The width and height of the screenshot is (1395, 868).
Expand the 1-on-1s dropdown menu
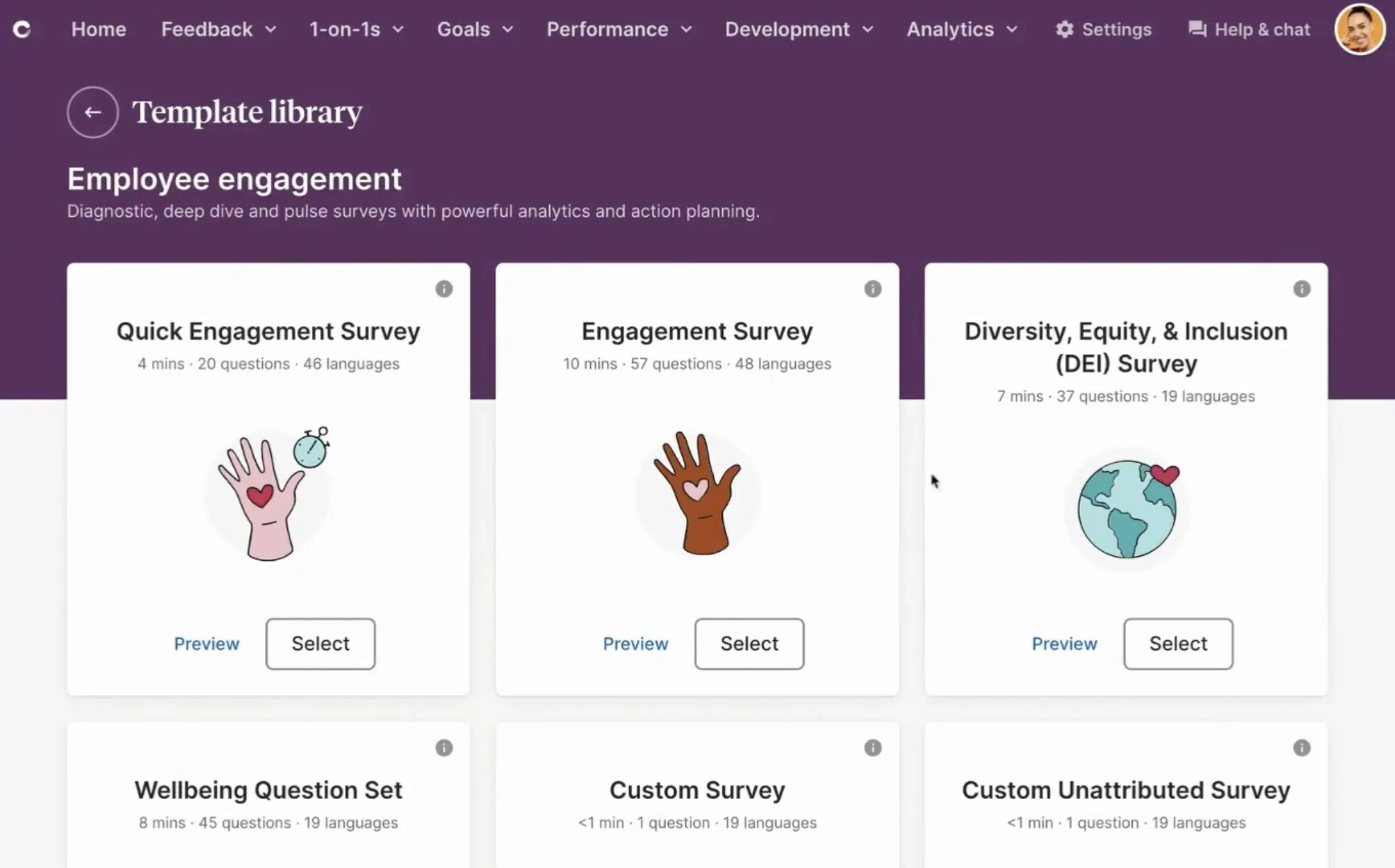click(x=357, y=29)
